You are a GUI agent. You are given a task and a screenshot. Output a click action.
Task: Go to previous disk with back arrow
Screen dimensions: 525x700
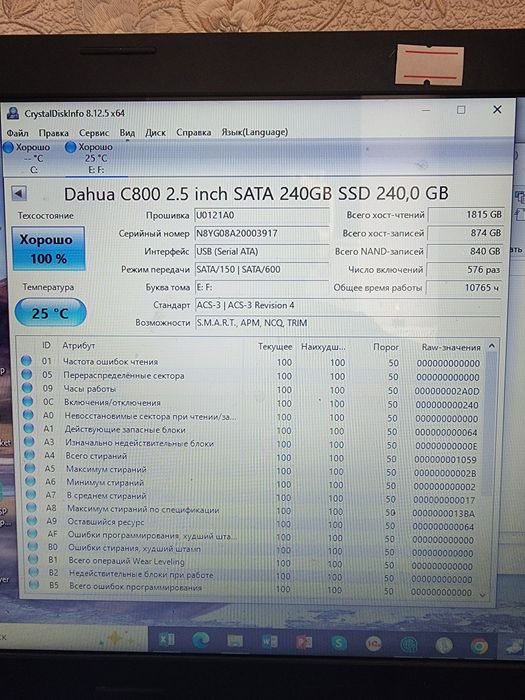19,193
